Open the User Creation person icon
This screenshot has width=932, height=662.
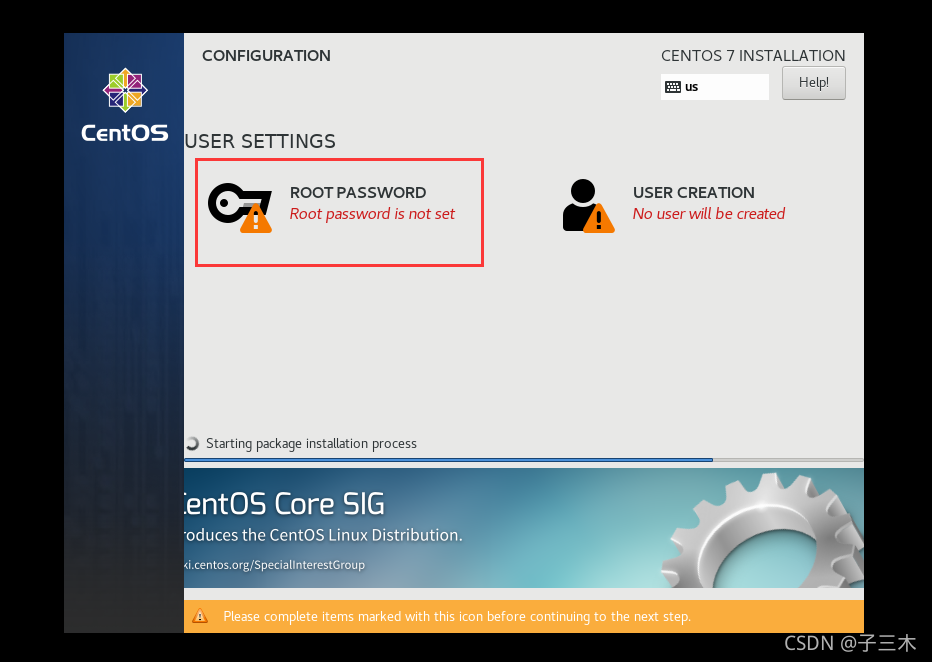tap(588, 206)
